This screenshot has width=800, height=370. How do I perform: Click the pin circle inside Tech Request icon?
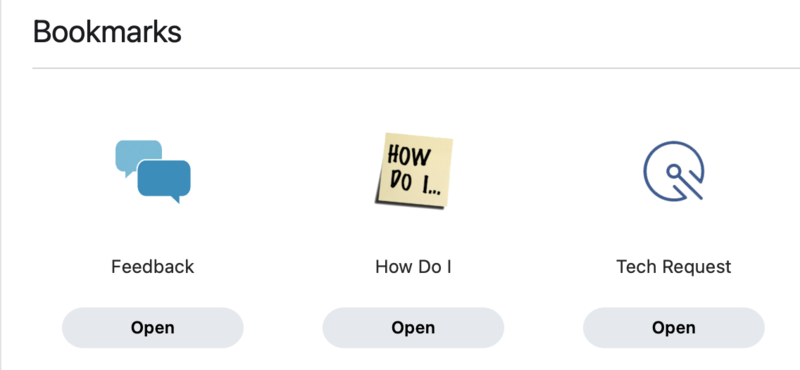(x=675, y=171)
